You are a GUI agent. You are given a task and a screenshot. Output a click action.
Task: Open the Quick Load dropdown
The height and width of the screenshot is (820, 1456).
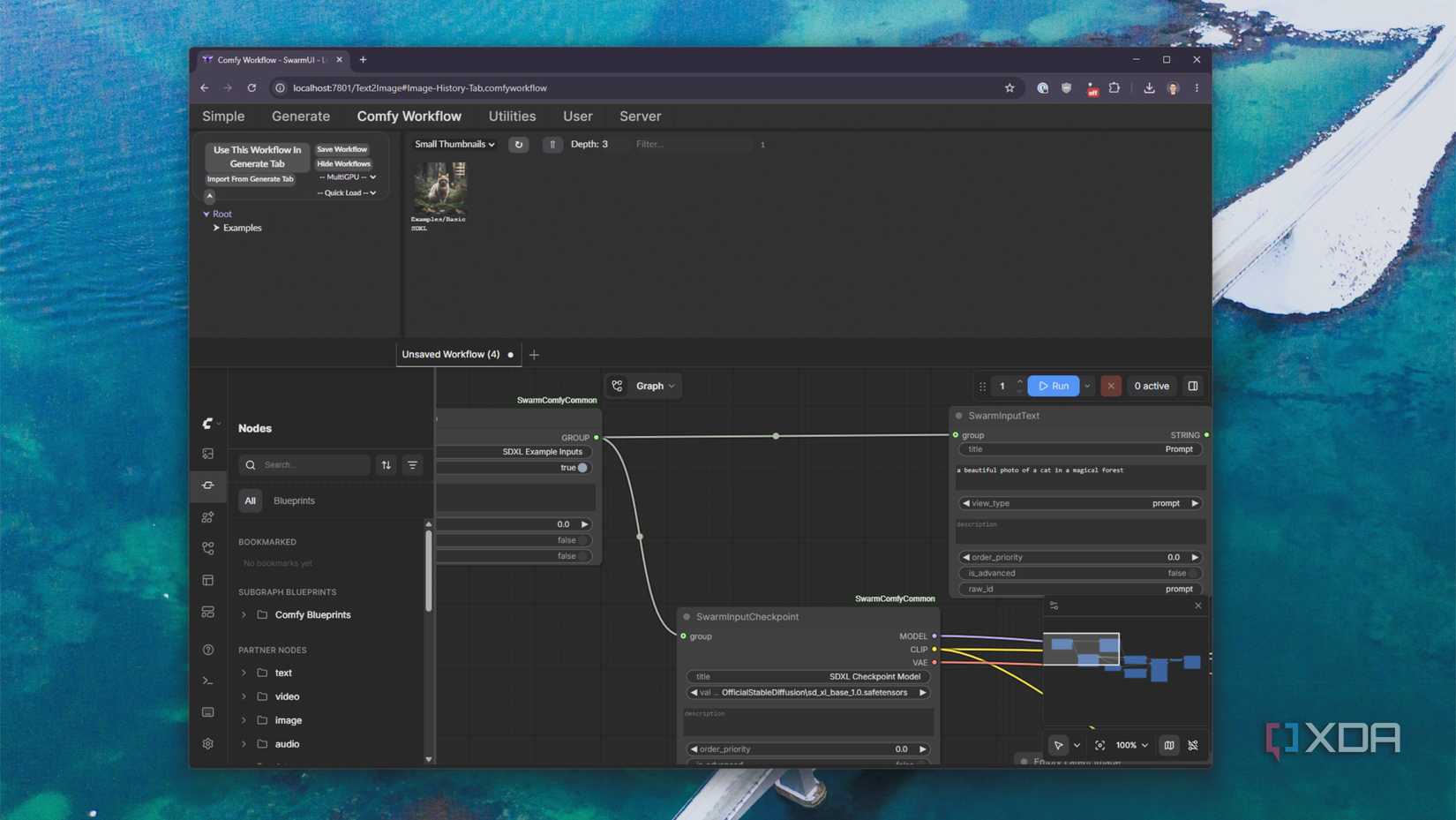click(x=347, y=193)
